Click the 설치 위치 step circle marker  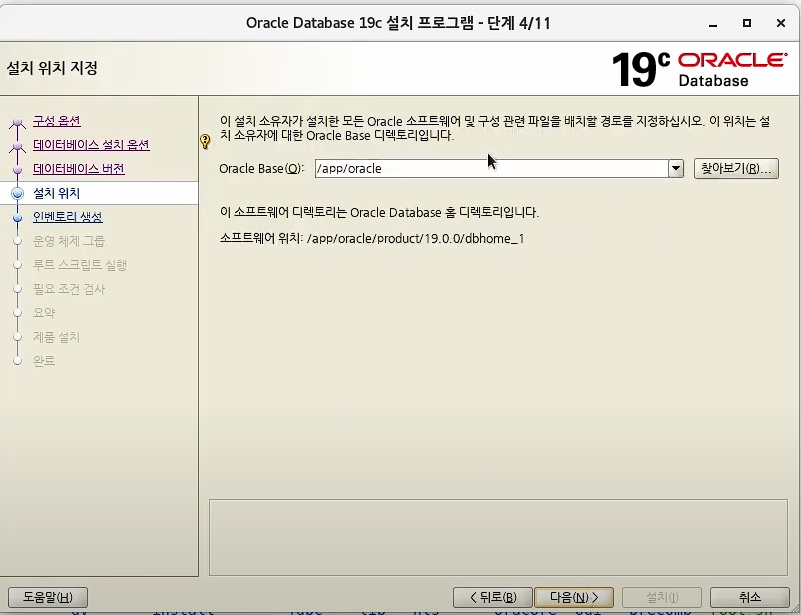point(17,194)
